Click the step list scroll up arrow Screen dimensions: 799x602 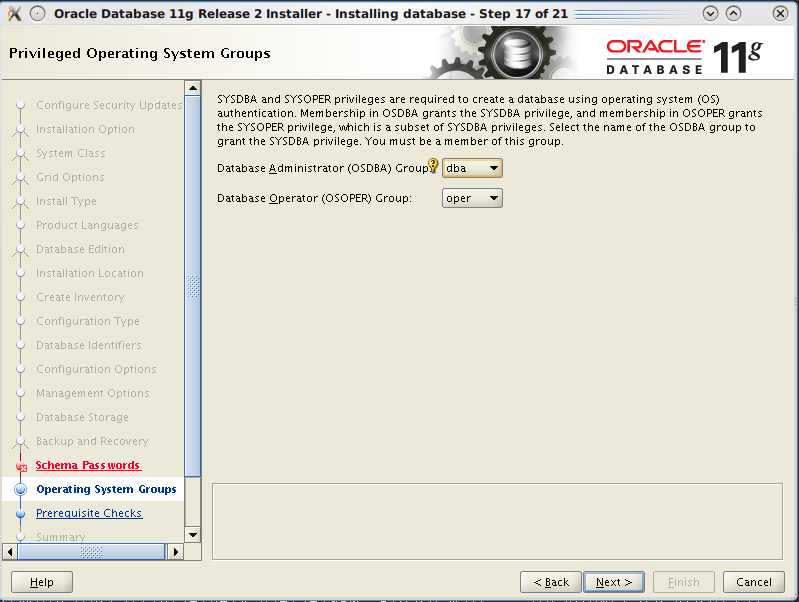(193, 88)
